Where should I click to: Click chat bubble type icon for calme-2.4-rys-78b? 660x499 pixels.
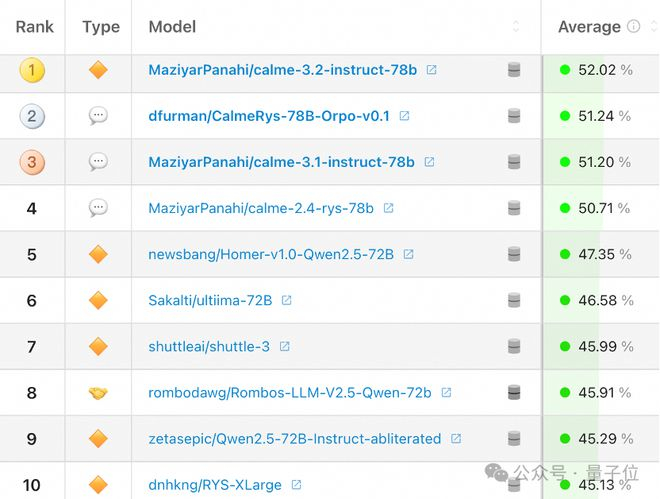click(x=98, y=208)
